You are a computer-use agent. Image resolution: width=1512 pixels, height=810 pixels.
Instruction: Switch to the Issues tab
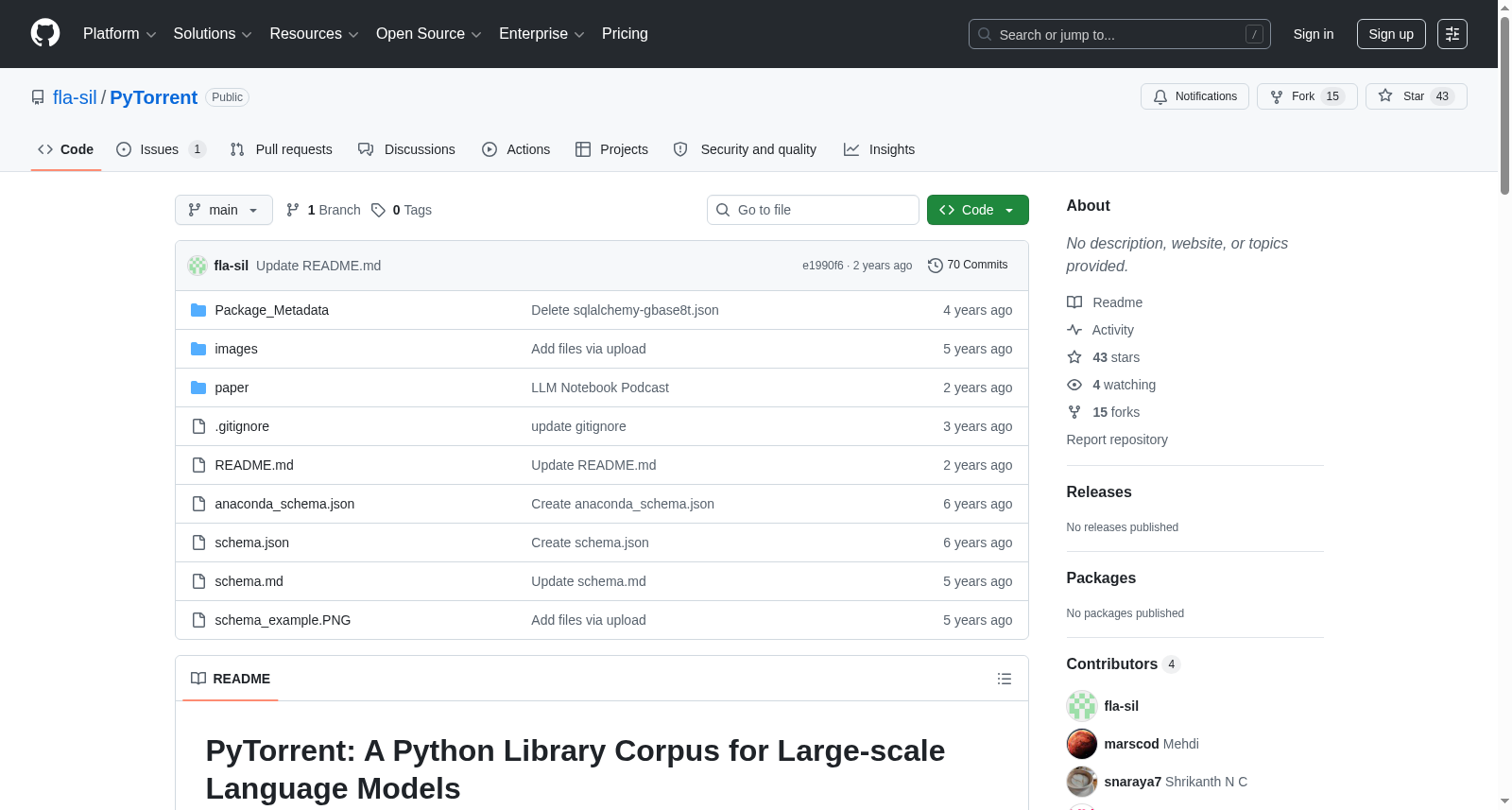tap(161, 149)
